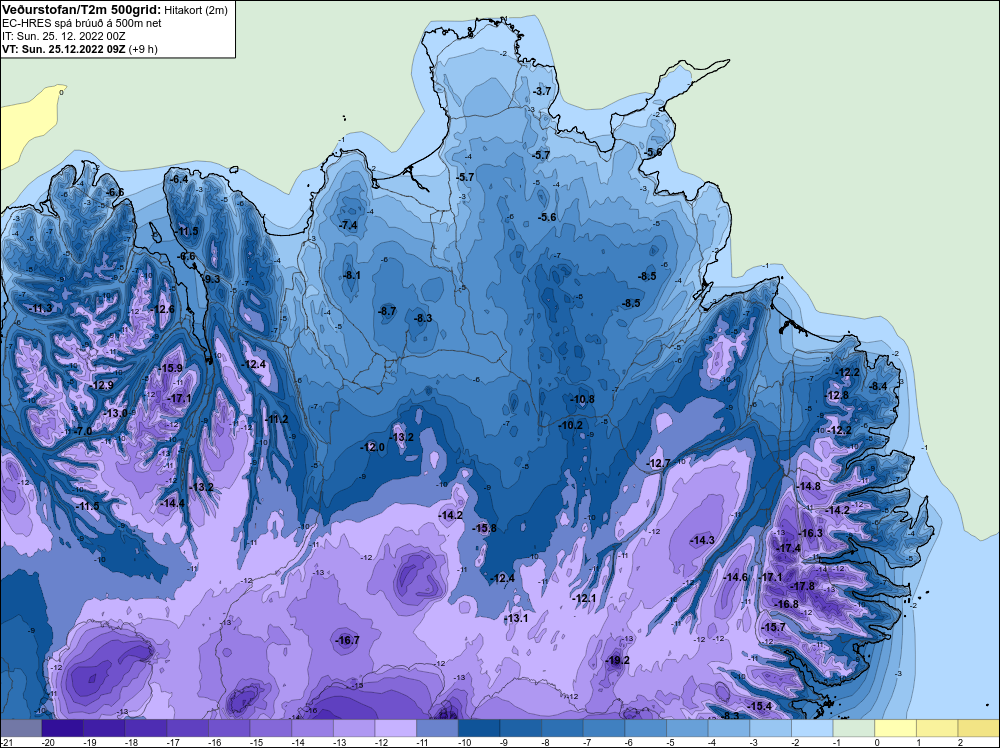Pick the yellow legend swatch between 0 and 1
1000x748 pixels.
click(895, 728)
